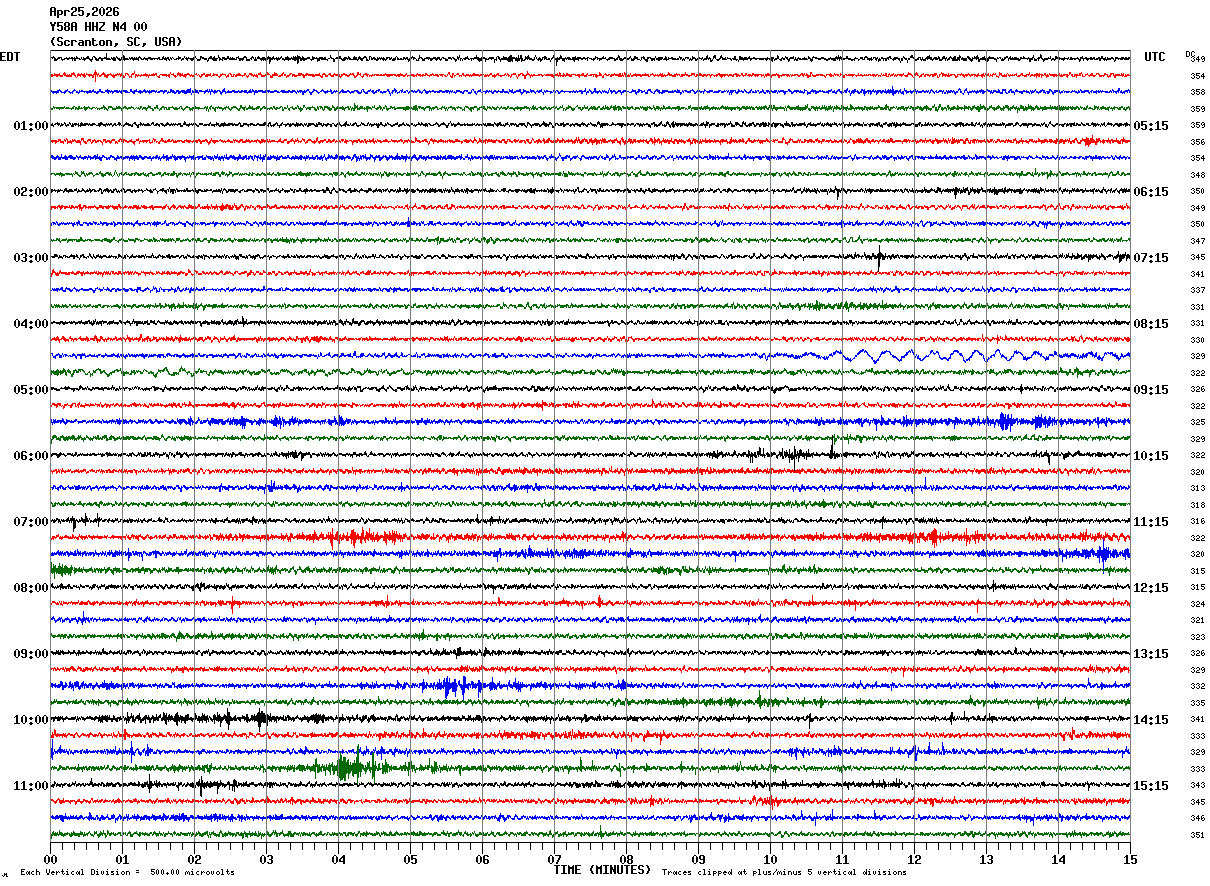Click the TIME (MINUTES) axis title
Image resolution: width=1210 pixels, height=886 pixels.
(602, 870)
